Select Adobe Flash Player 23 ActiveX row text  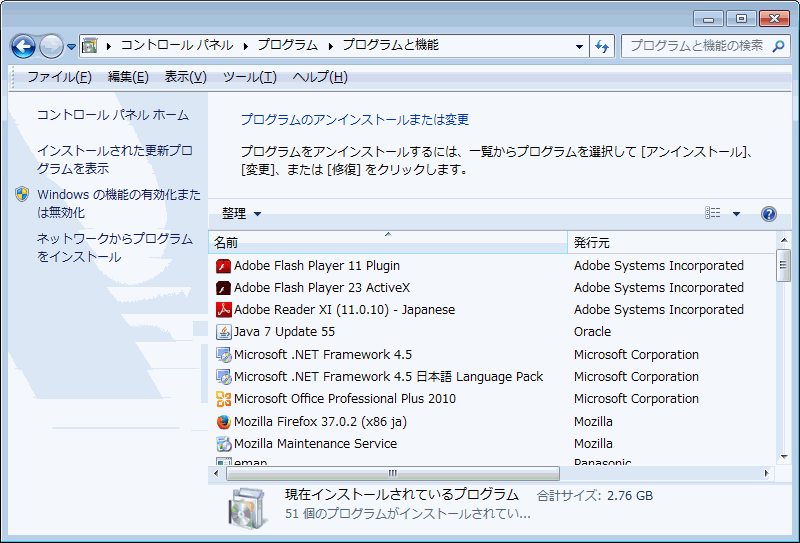tap(322, 288)
